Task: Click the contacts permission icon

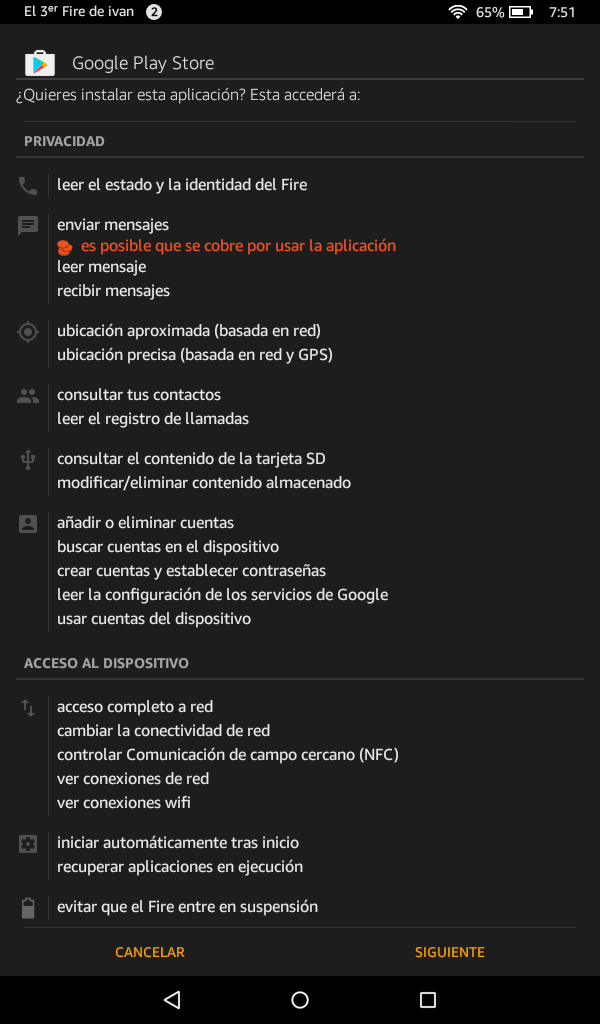Action: (27, 393)
